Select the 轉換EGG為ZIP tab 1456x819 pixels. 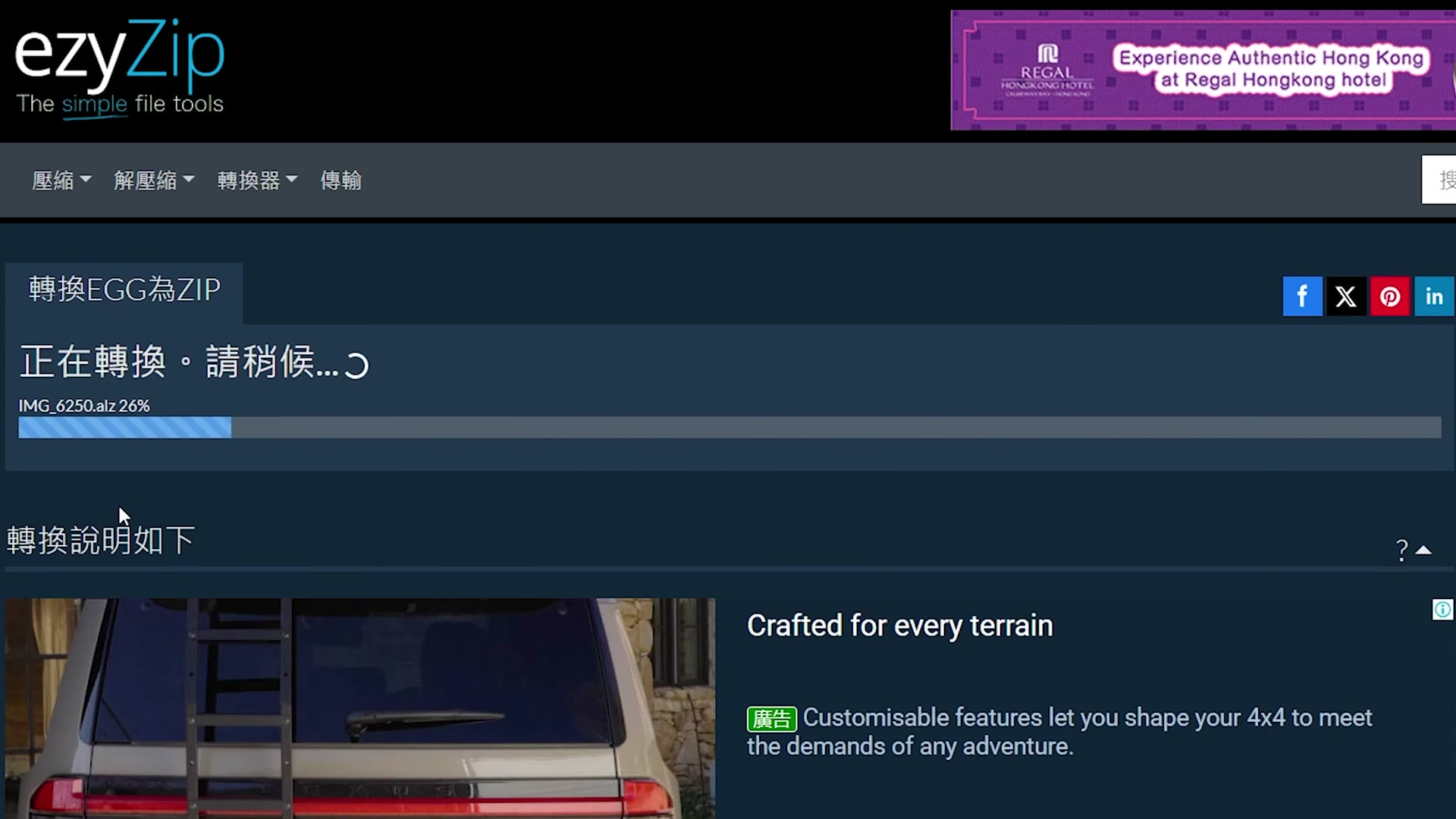click(x=124, y=290)
